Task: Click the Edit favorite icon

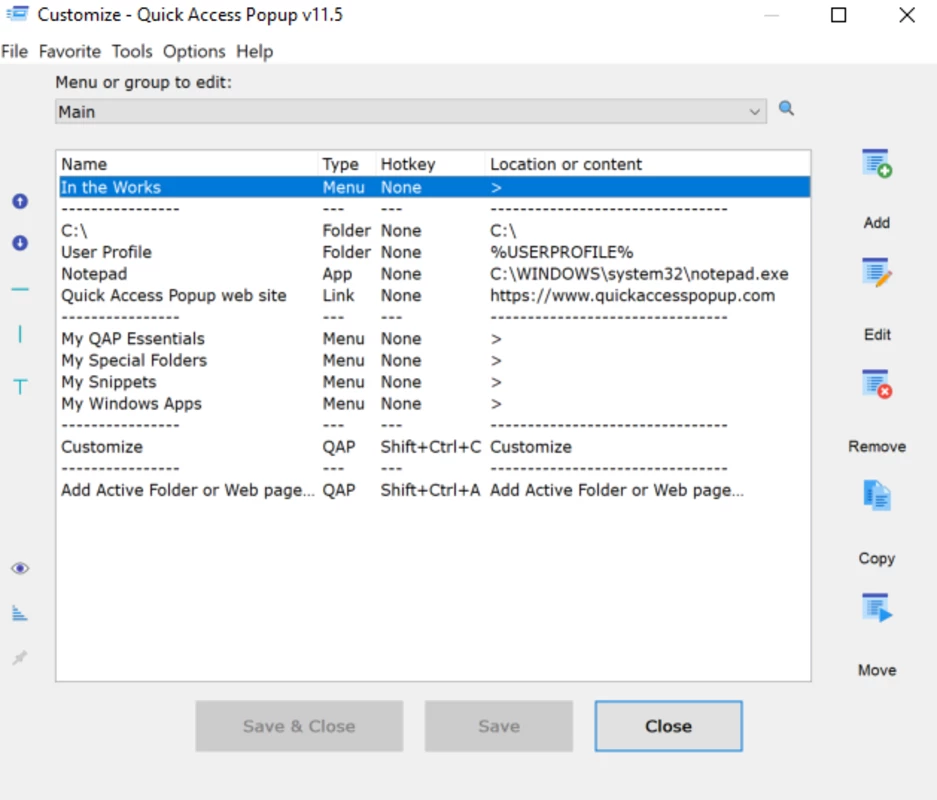Action: pyautogui.click(x=877, y=274)
